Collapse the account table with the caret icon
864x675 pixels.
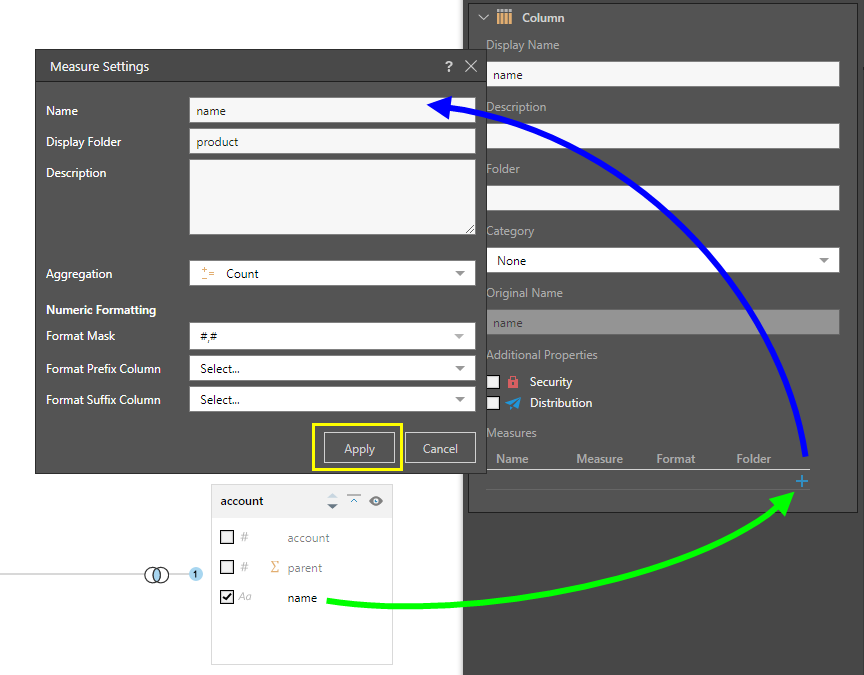pyautogui.click(x=353, y=500)
